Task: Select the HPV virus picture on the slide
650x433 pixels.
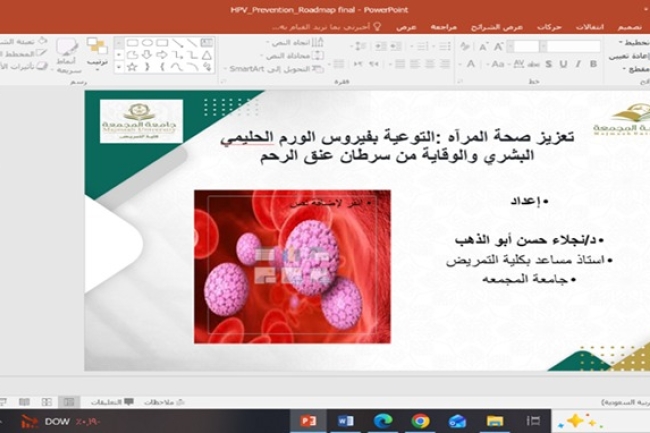Action: coord(292,267)
